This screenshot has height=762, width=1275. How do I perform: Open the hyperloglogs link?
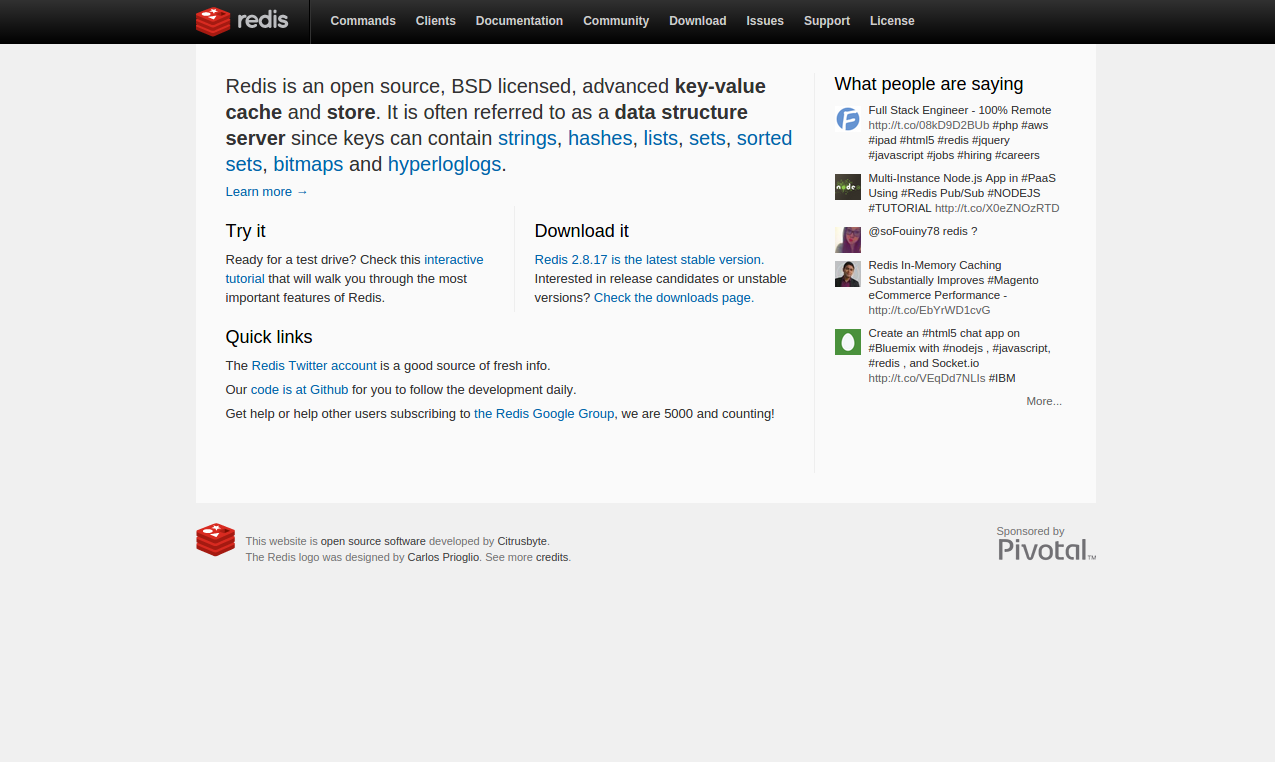445,164
